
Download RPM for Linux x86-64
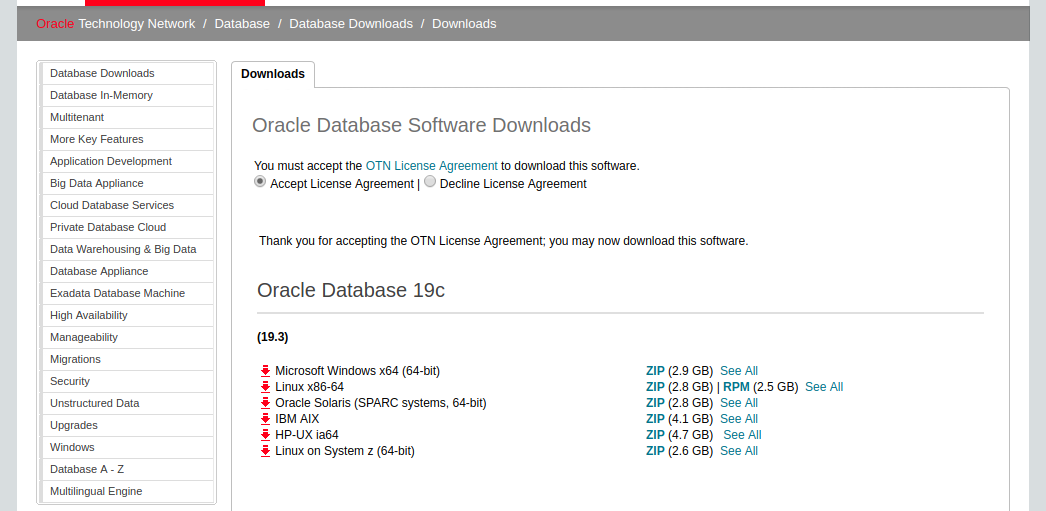736,387
